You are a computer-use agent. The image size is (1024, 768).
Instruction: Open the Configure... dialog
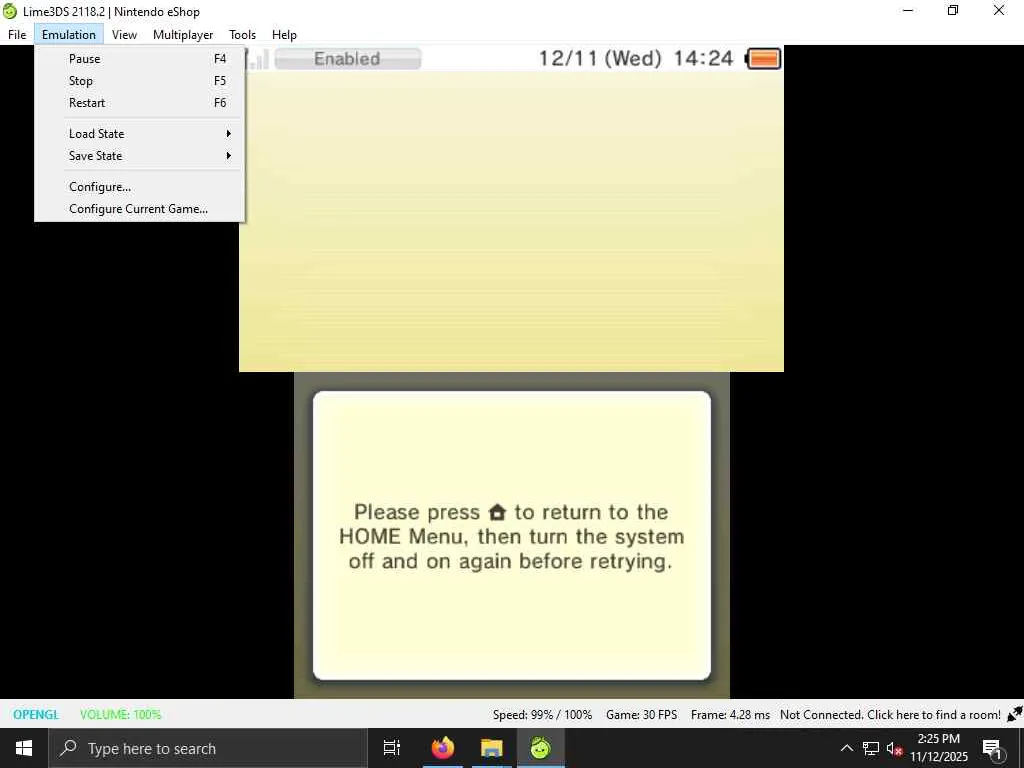pos(140,187)
